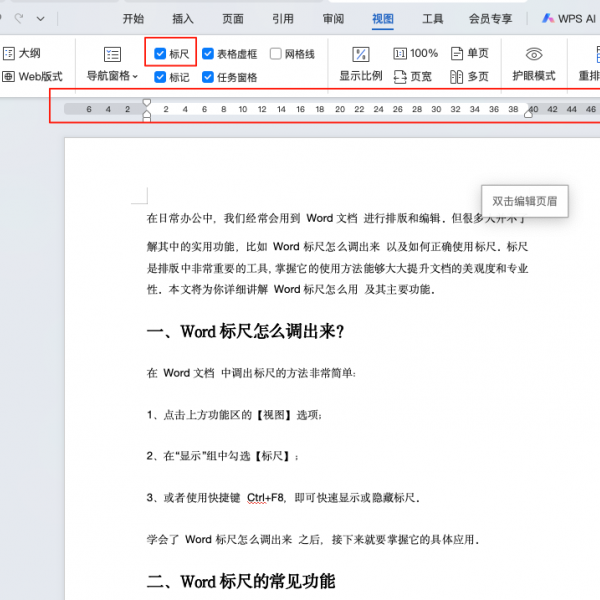
Task: Switch to Multi Page (多页) view
Action: [x=470, y=76]
